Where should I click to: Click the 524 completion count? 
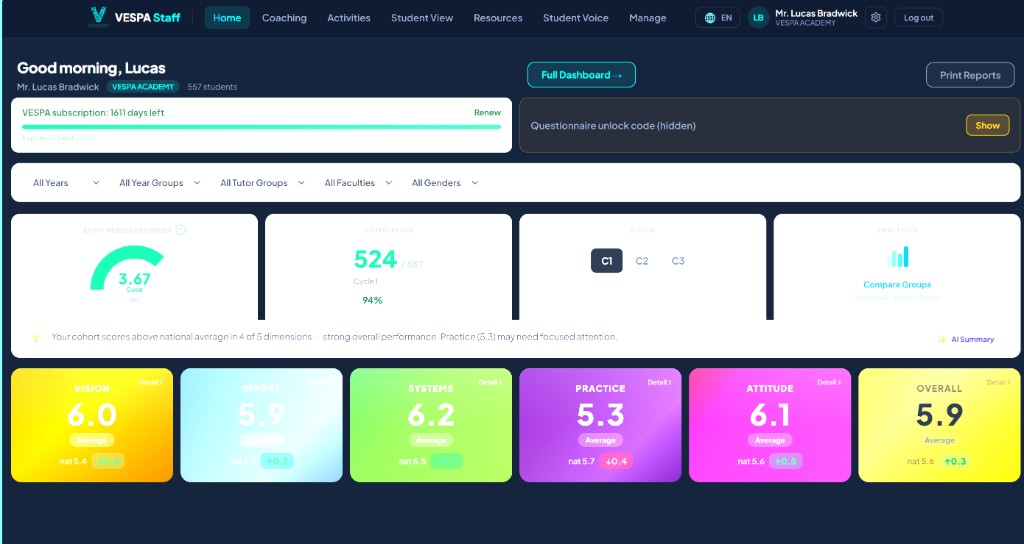(x=376, y=260)
